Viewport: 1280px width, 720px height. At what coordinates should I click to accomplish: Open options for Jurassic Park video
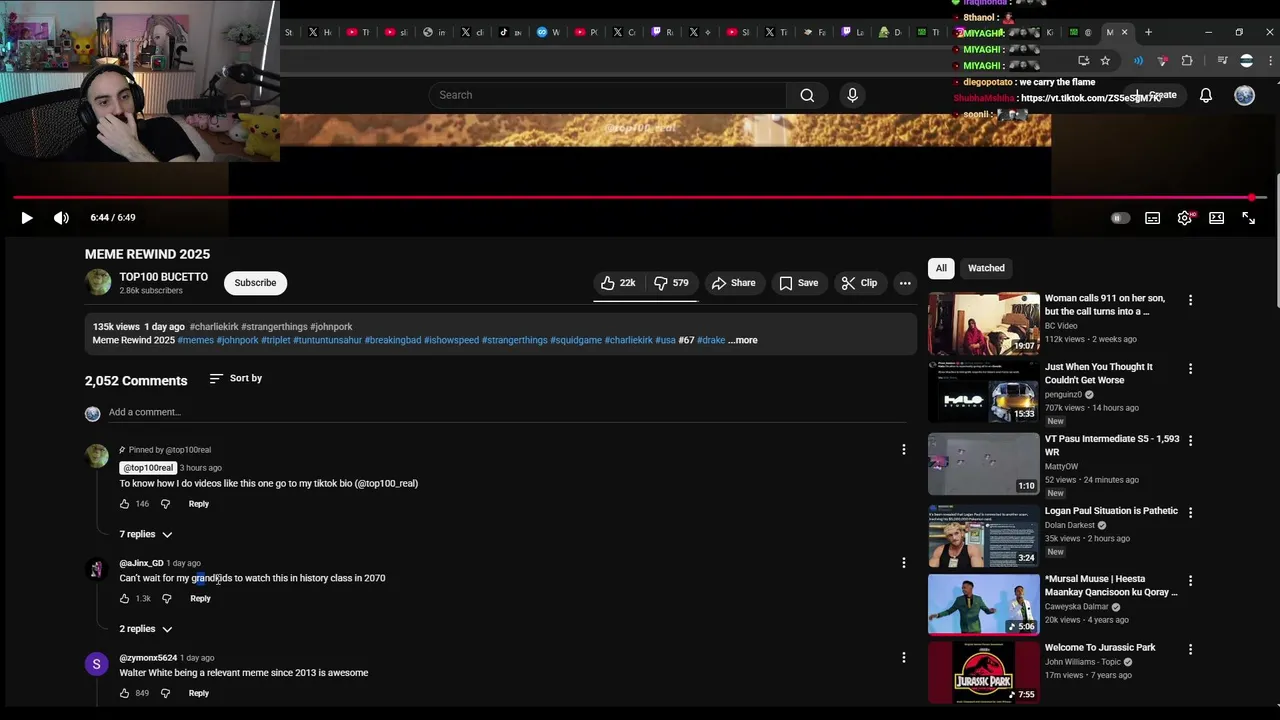[1190, 649]
